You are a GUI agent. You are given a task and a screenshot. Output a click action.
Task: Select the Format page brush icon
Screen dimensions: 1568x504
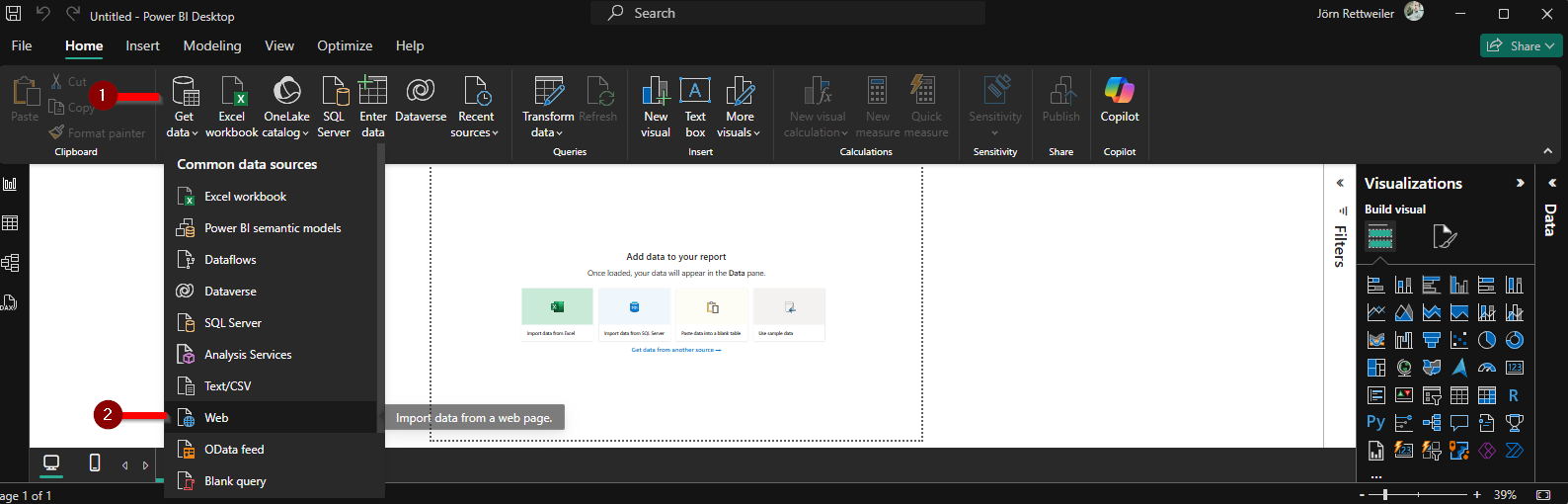tap(1445, 236)
